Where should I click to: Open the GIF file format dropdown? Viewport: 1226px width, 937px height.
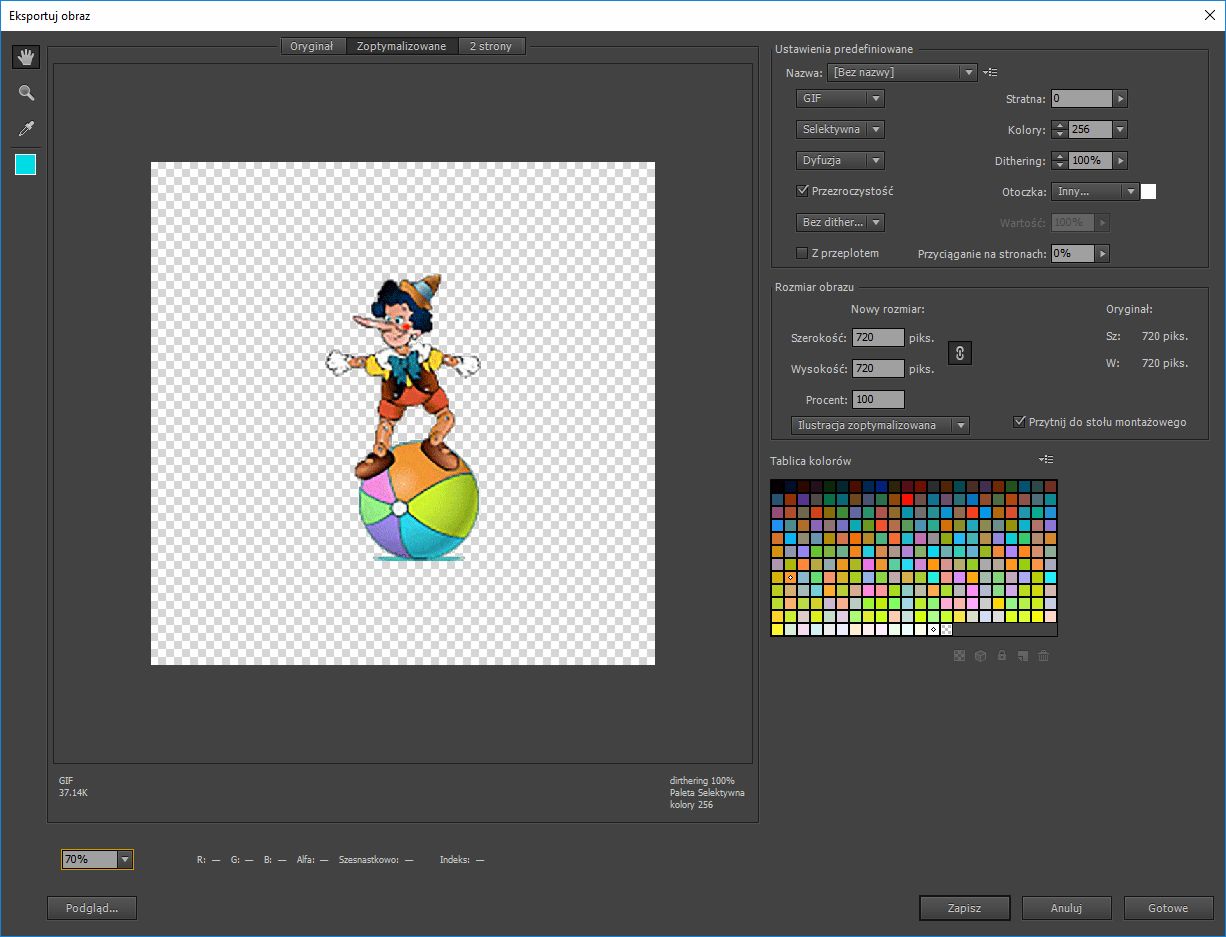coord(840,99)
